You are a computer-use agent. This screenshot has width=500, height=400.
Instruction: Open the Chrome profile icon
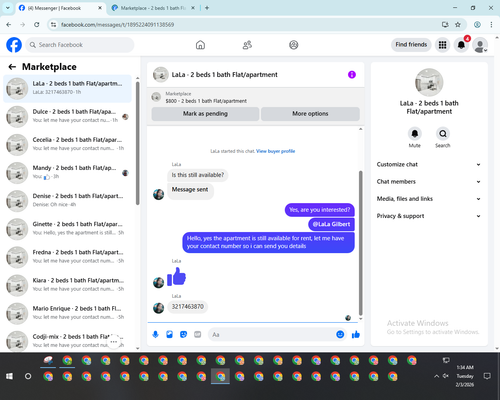pos(477,25)
